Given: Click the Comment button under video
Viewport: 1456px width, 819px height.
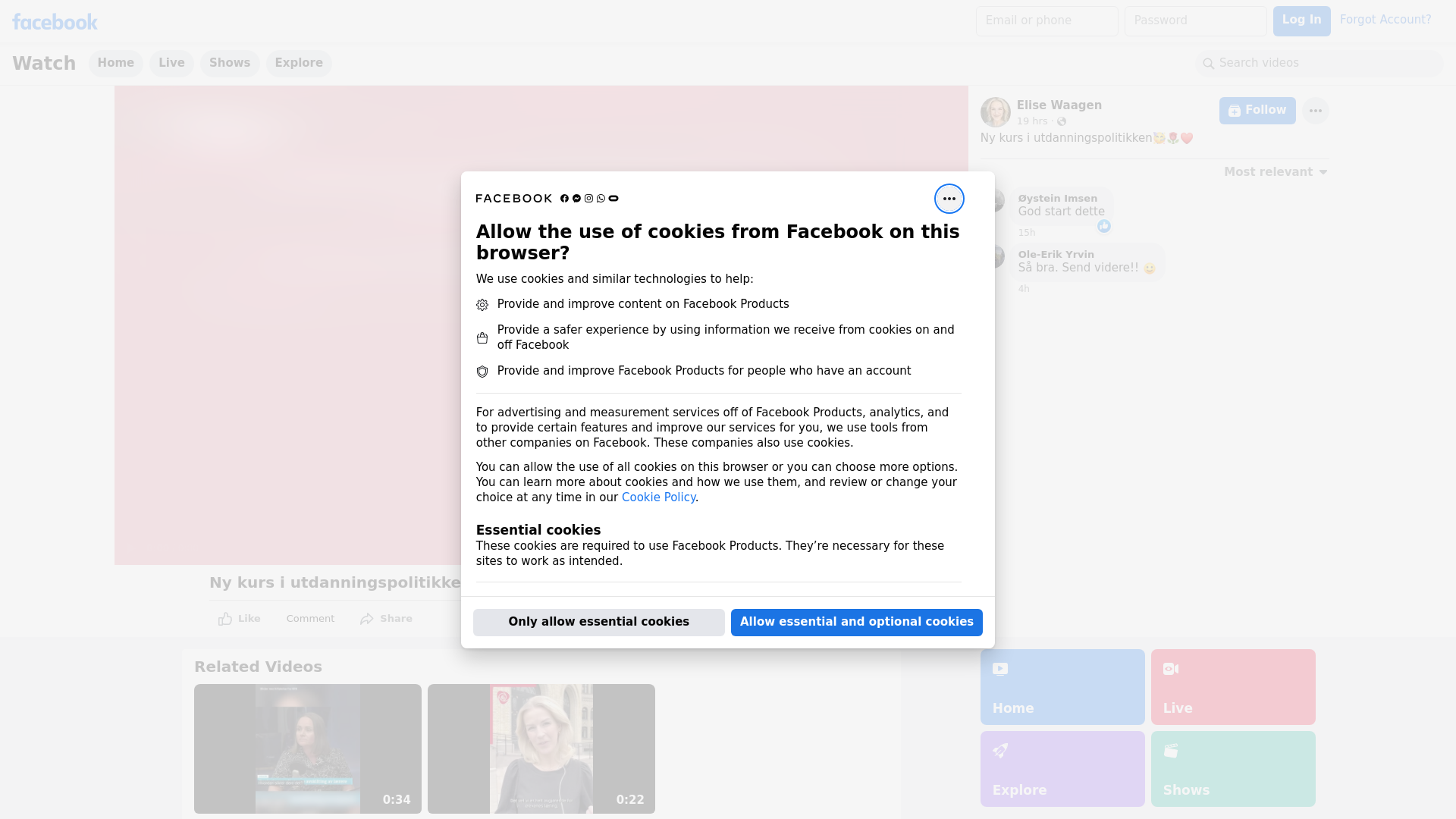Looking at the screenshot, I should 310,619.
